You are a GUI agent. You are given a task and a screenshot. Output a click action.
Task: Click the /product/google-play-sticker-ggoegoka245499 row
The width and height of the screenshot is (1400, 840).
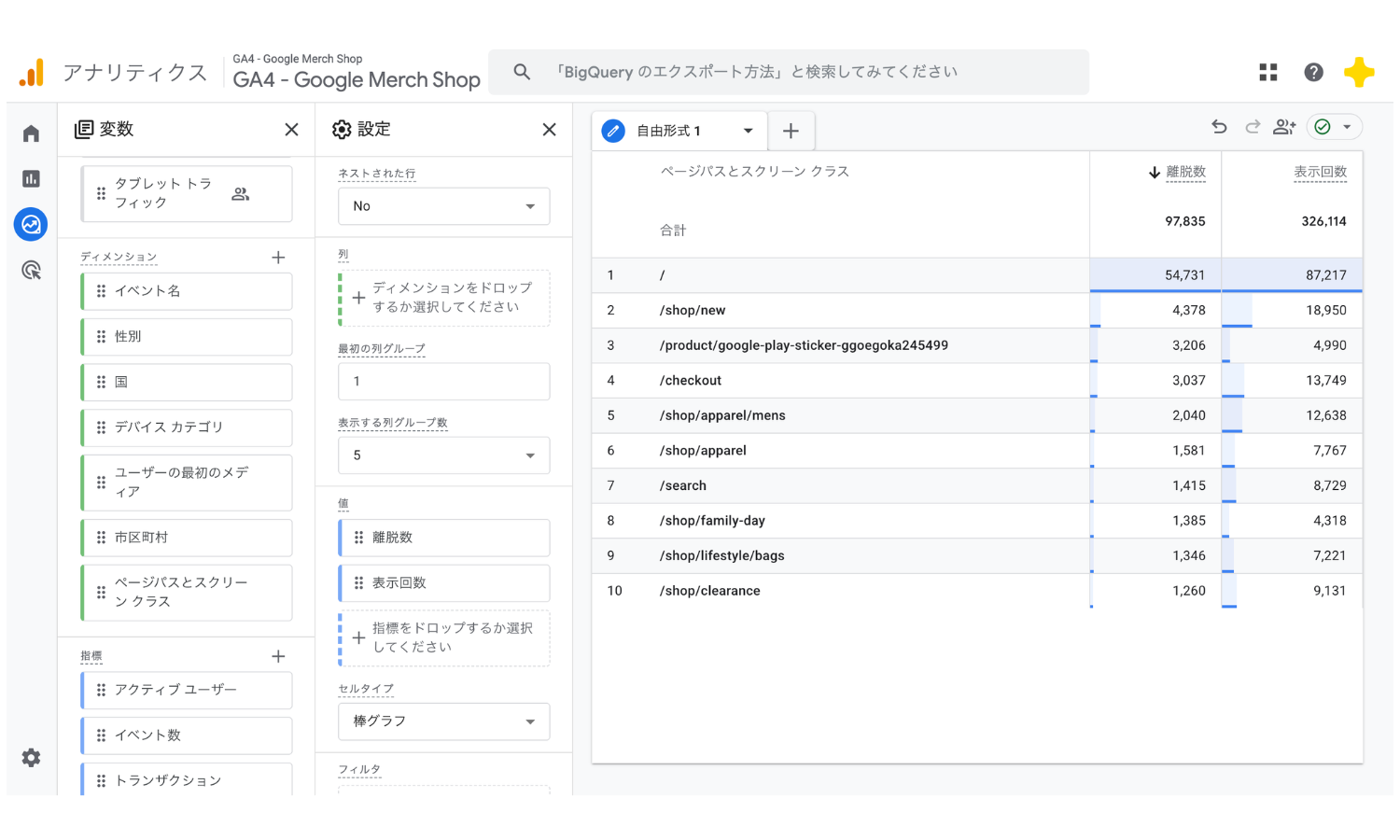pyautogui.click(x=804, y=345)
